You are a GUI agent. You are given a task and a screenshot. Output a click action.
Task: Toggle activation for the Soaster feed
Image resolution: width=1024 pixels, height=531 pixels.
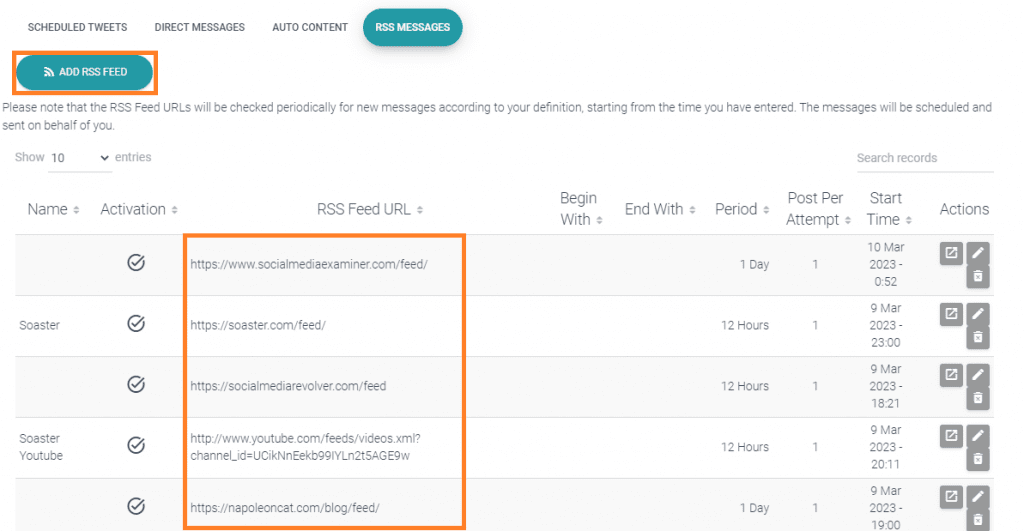click(136, 323)
